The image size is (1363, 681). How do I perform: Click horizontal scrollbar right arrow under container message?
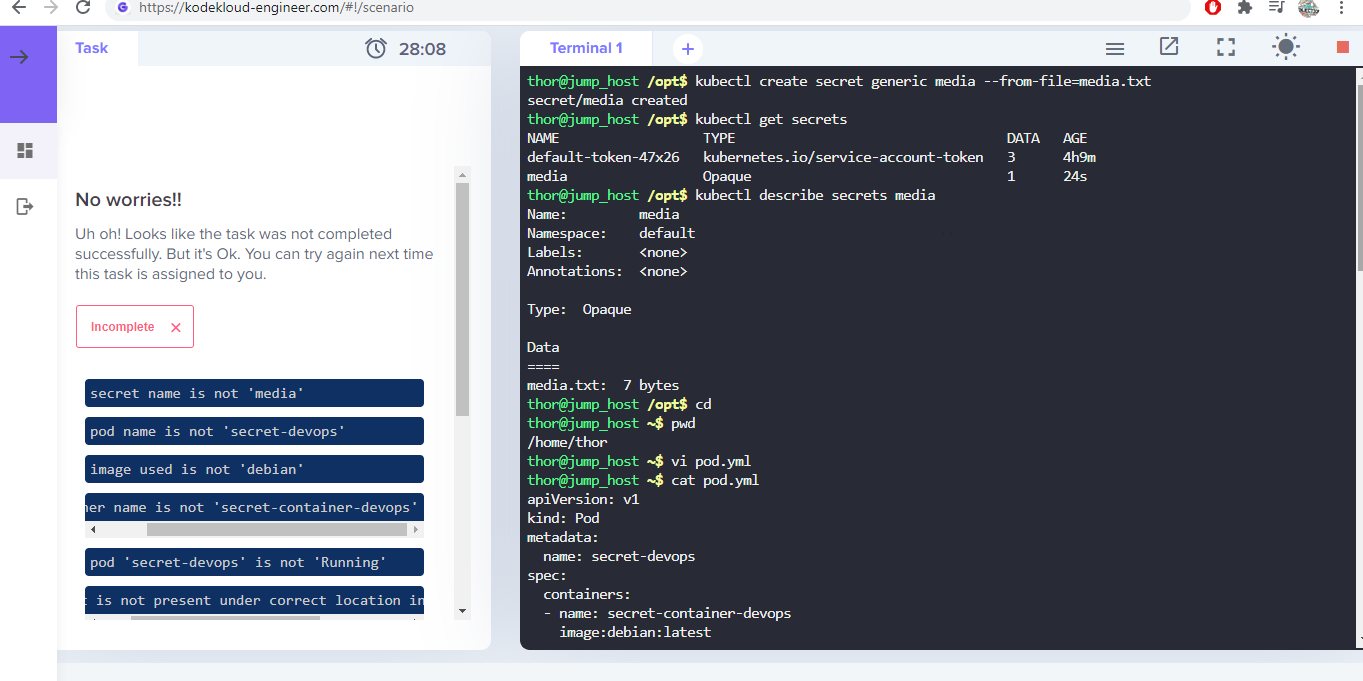[x=415, y=530]
